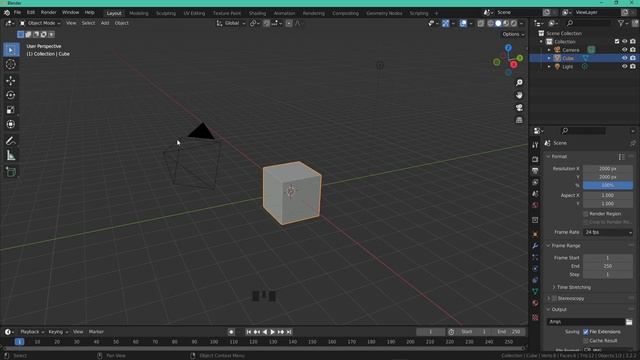640x360 pixels.
Task: Select the Add Cube tool
Action: tap(11, 172)
